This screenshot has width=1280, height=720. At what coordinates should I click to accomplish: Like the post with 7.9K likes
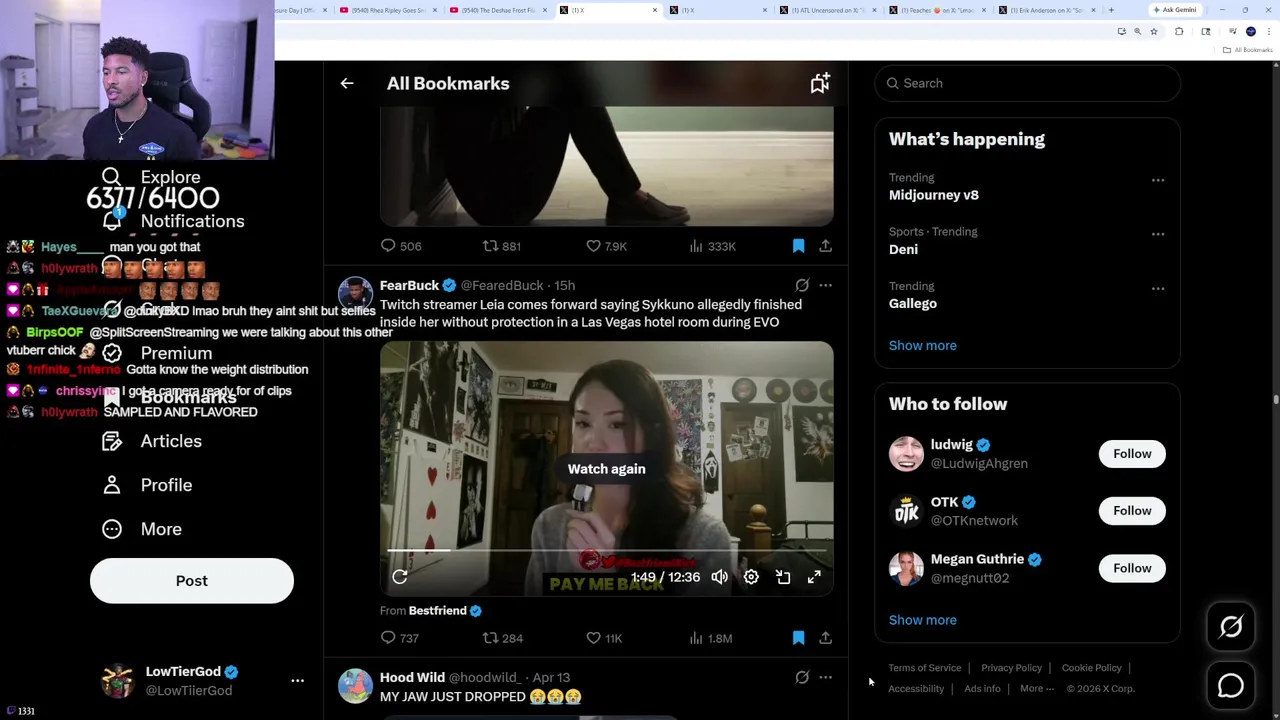click(x=606, y=246)
